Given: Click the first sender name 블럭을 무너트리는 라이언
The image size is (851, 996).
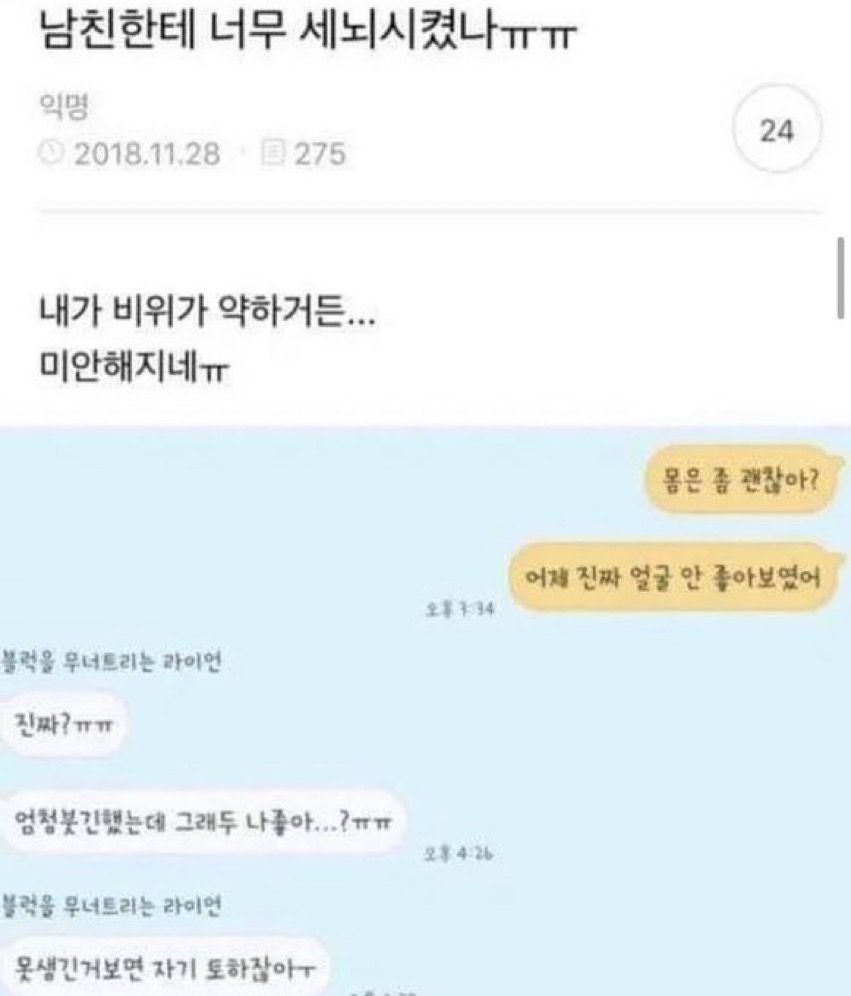Looking at the screenshot, I should pyautogui.click(x=112, y=661).
